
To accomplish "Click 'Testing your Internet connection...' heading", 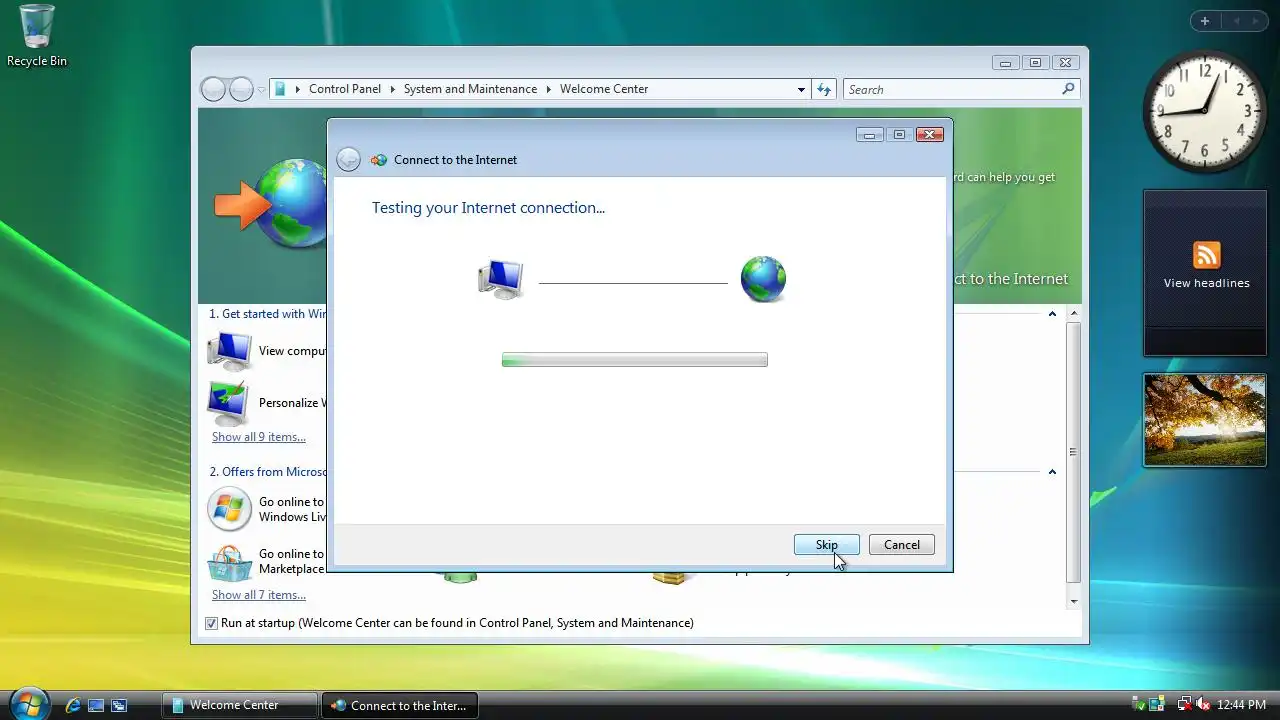I will [488, 208].
